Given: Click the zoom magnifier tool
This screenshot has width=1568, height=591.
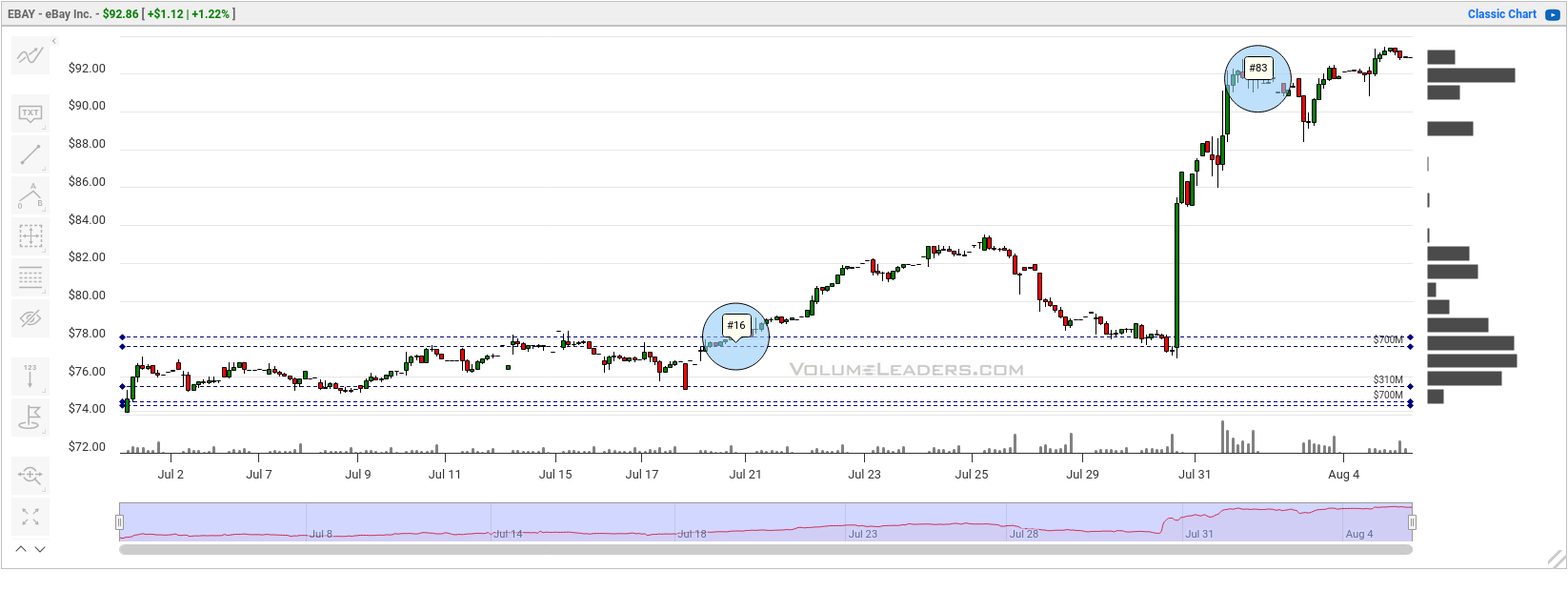Looking at the screenshot, I should [x=30, y=475].
